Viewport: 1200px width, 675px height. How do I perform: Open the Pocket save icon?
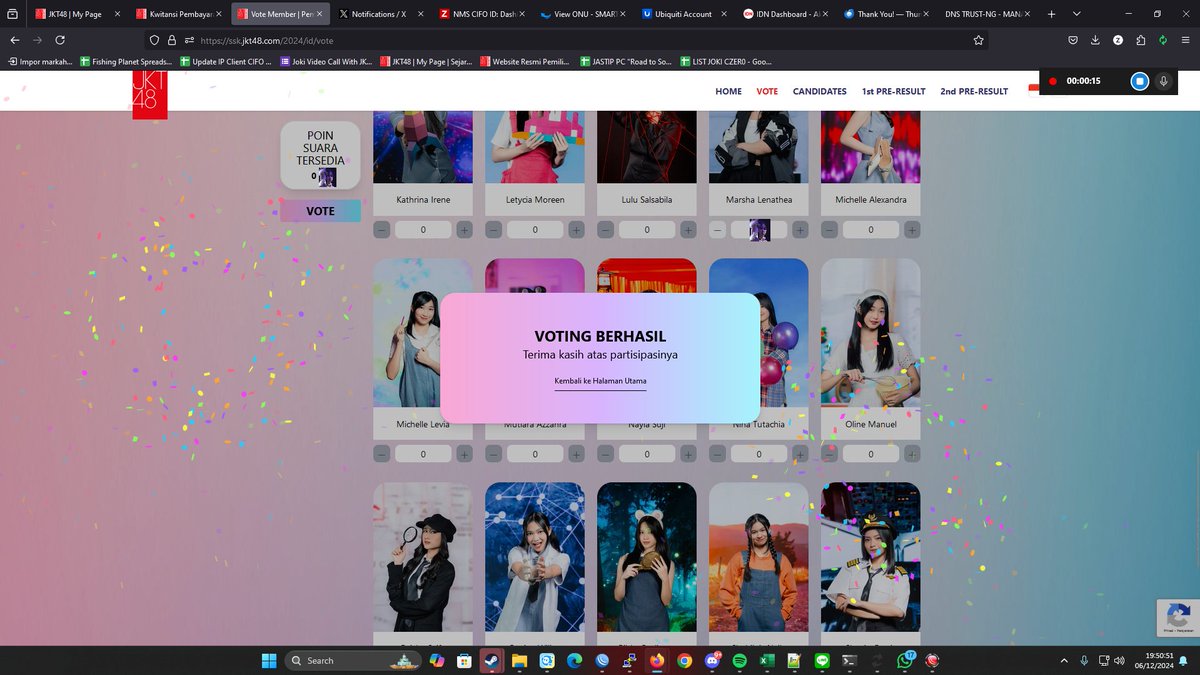(x=1072, y=40)
